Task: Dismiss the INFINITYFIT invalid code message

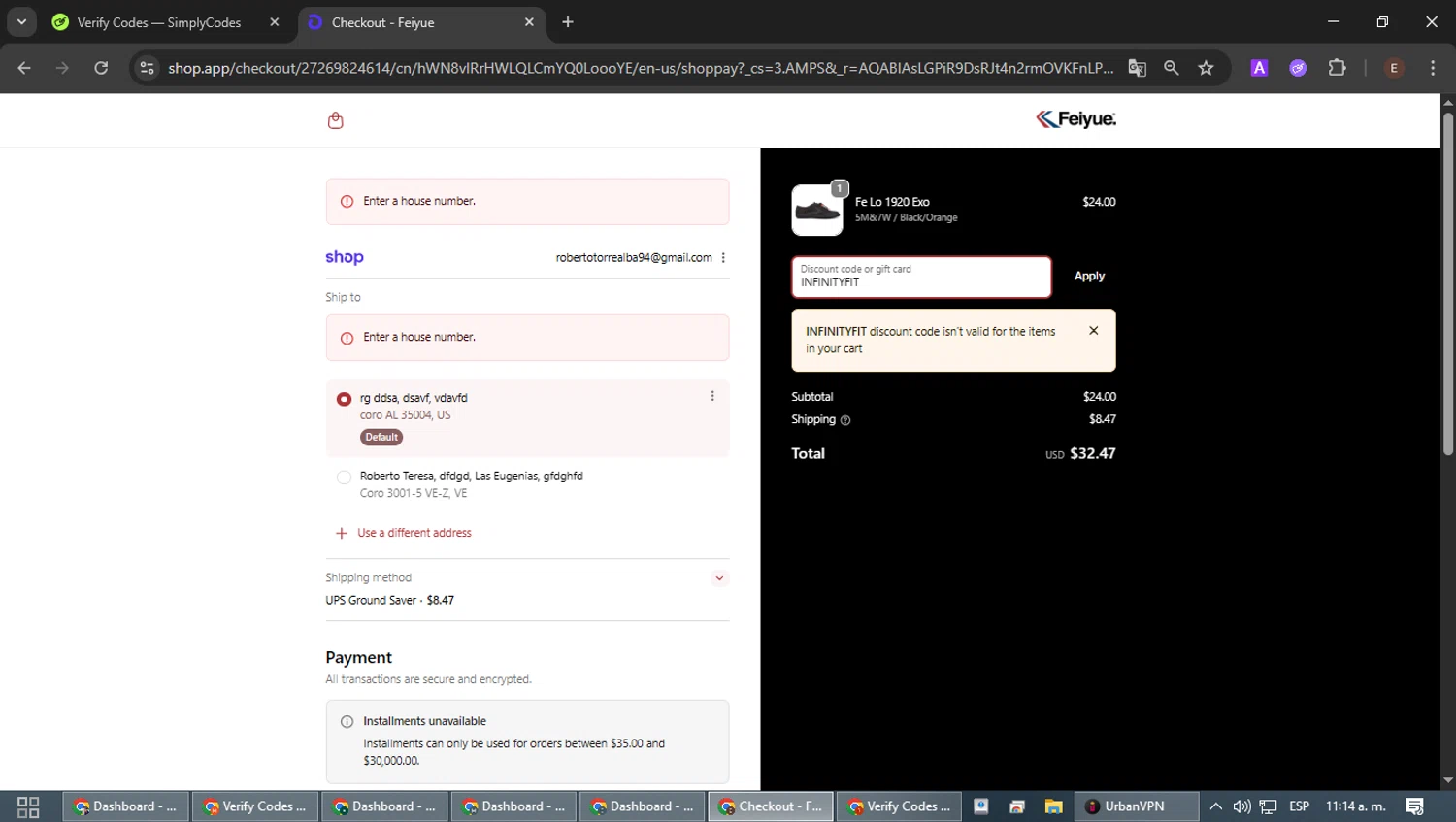Action: pos(1094,331)
